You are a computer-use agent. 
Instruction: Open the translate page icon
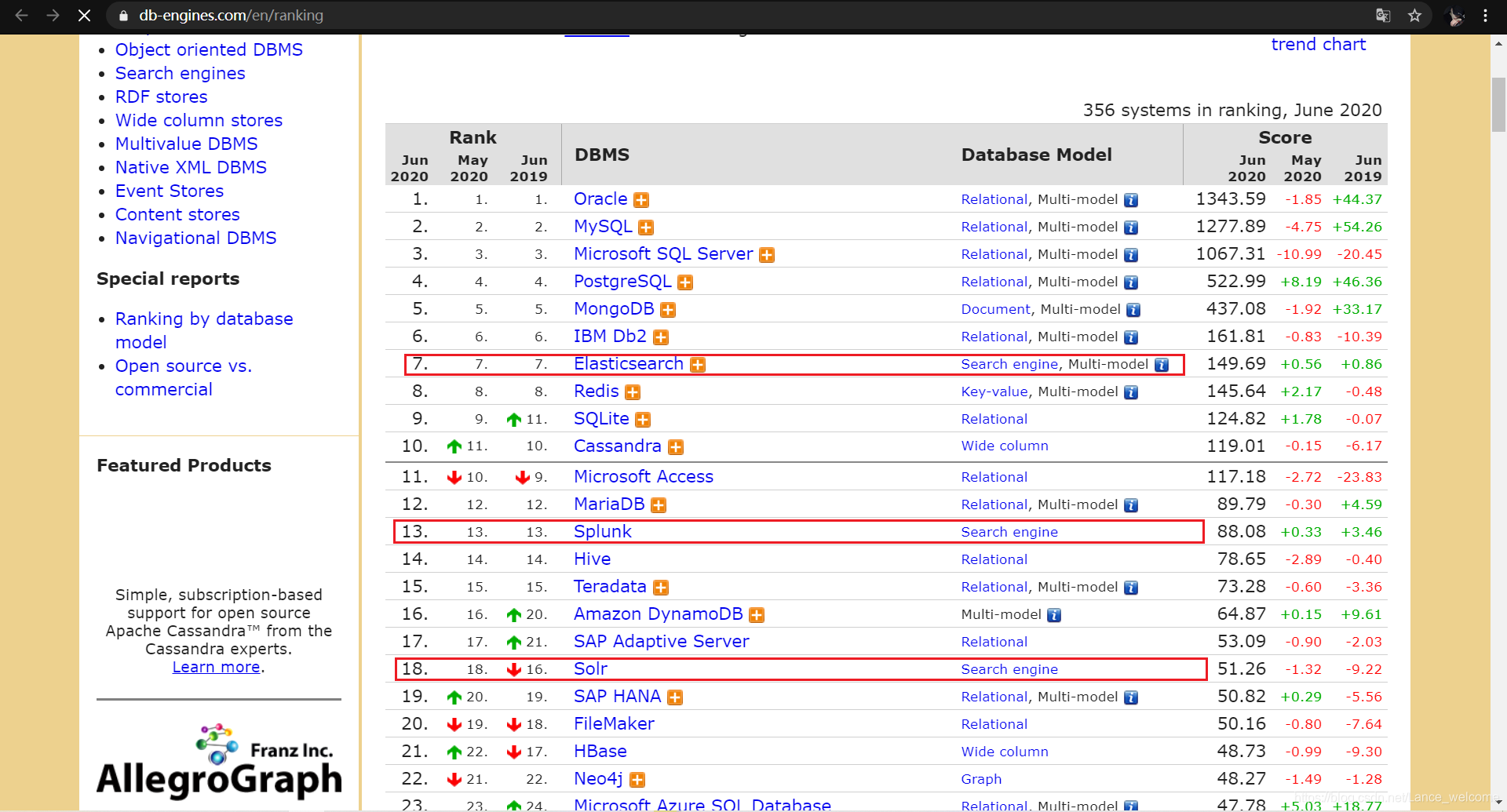(1383, 15)
